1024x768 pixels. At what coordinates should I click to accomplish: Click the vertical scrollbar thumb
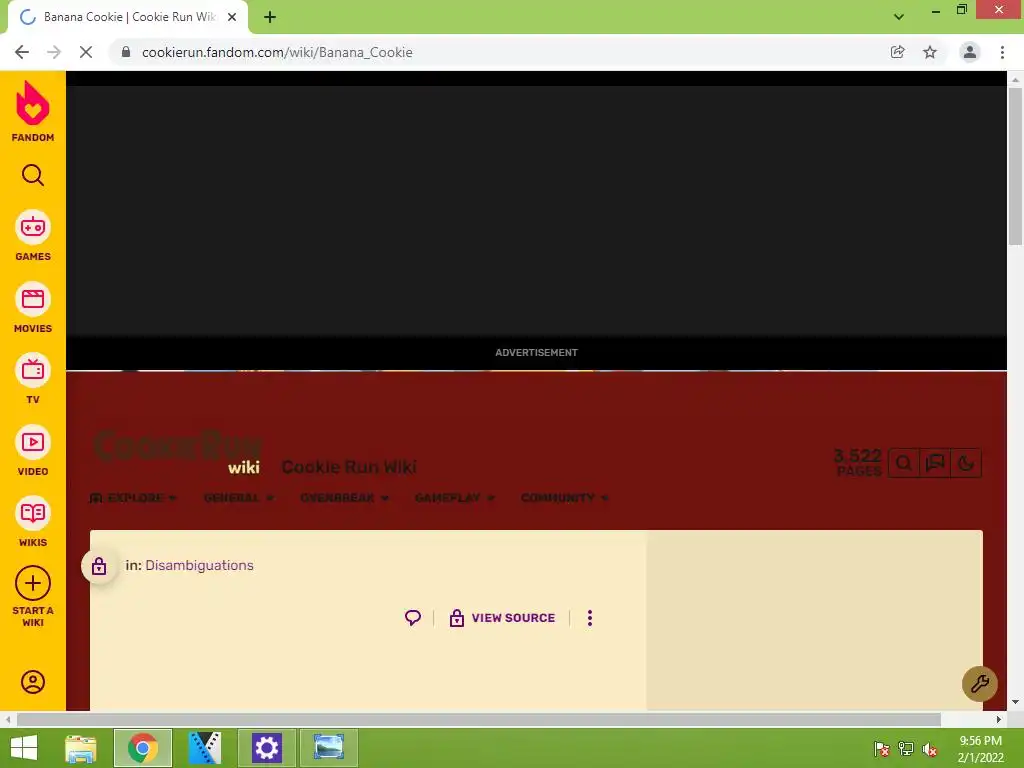tap(1015, 166)
